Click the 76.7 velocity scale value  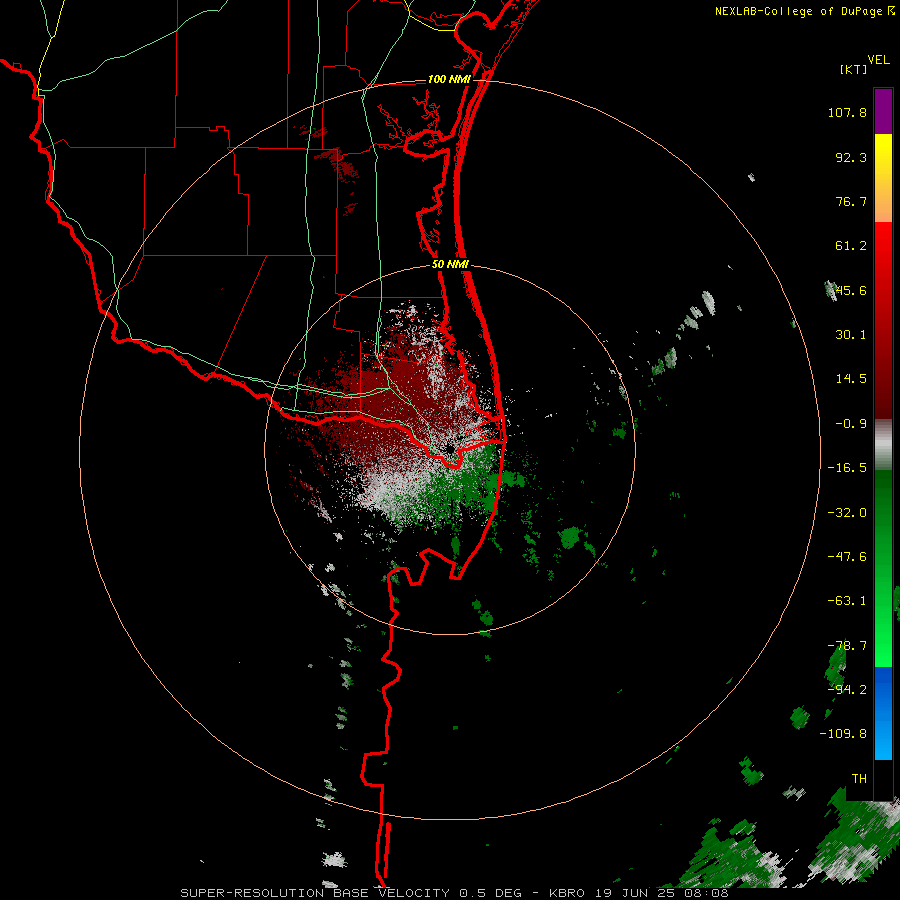tap(851, 201)
